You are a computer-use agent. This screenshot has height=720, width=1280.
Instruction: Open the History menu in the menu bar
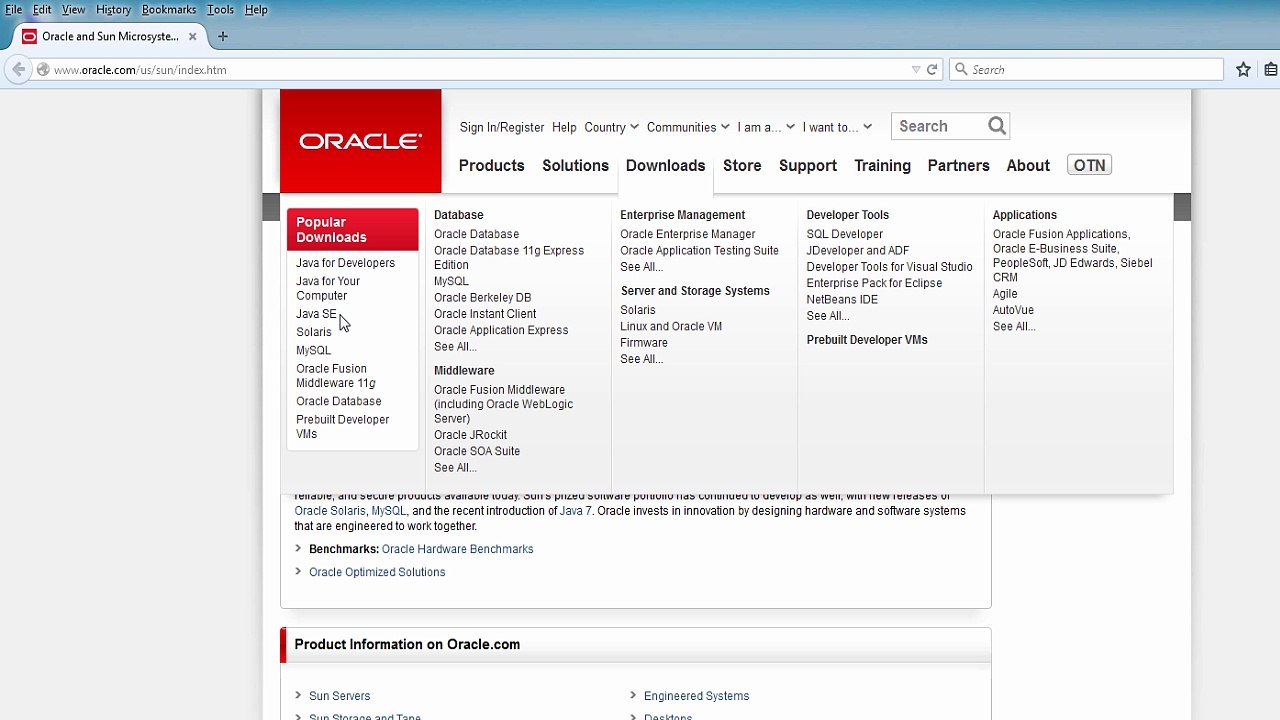point(113,10)
